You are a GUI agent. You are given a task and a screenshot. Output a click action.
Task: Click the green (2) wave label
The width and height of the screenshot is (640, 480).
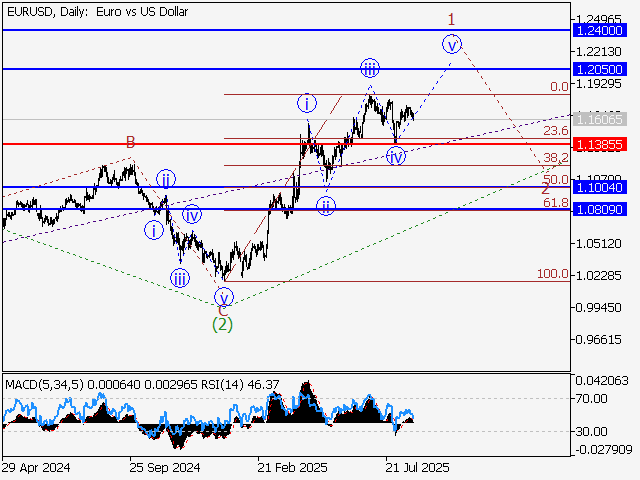point(222,324)
